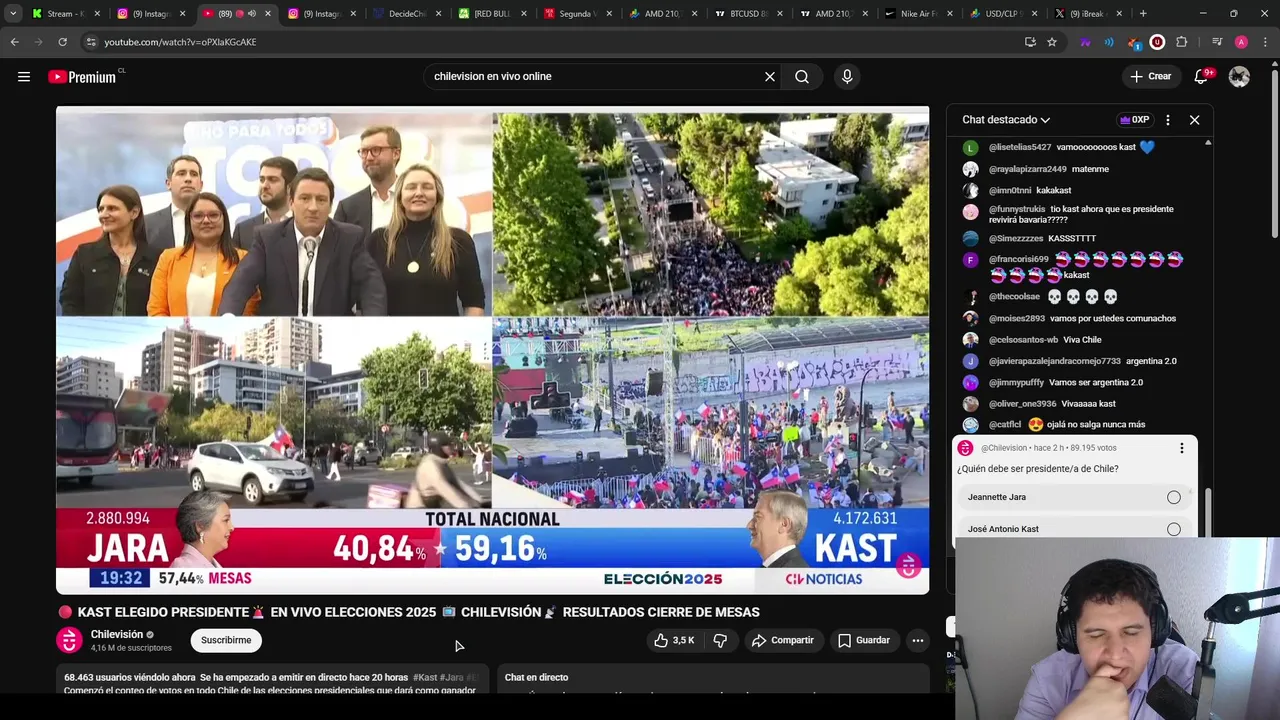The image size is (1280, 720).
Task: Start voice search with the microphone
Action: [847, 76]
